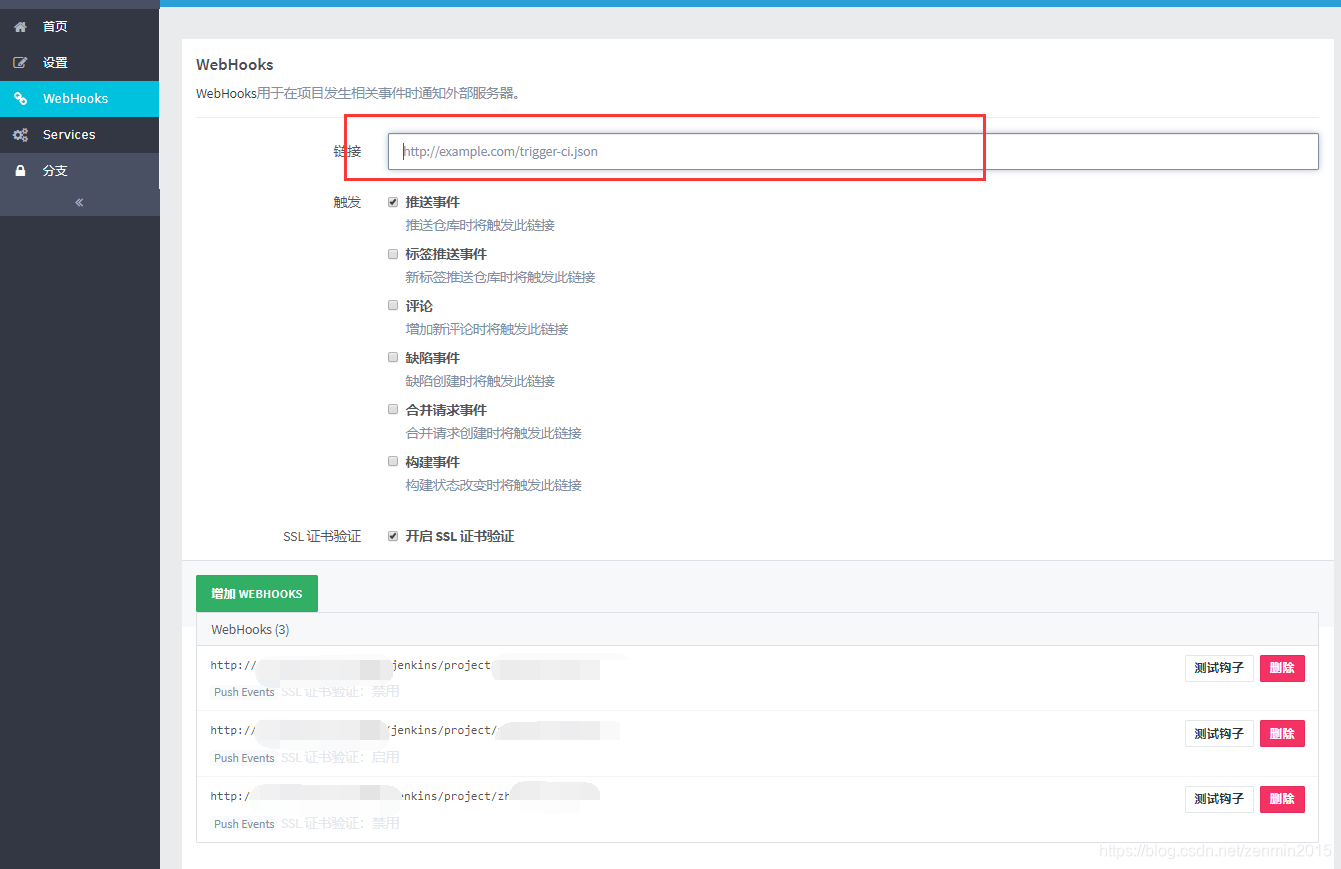Enable the 标签推送事件 checkbox

click(393, 254)
